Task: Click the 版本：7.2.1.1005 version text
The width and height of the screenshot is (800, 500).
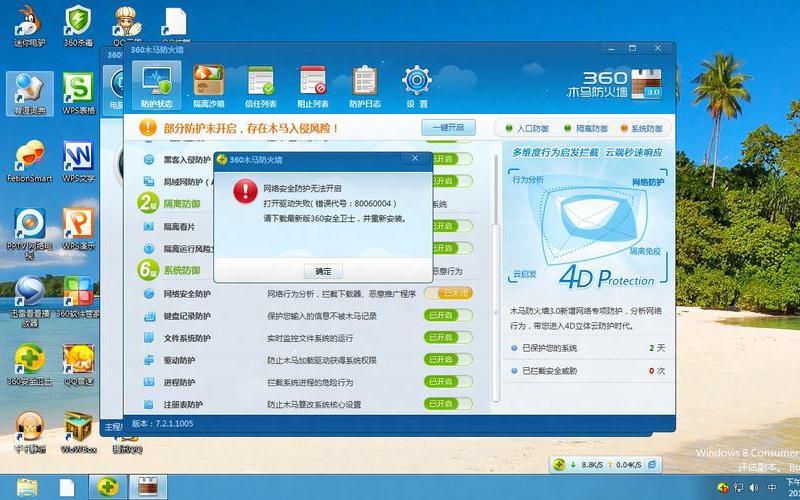Action: (x=162, y=423)
